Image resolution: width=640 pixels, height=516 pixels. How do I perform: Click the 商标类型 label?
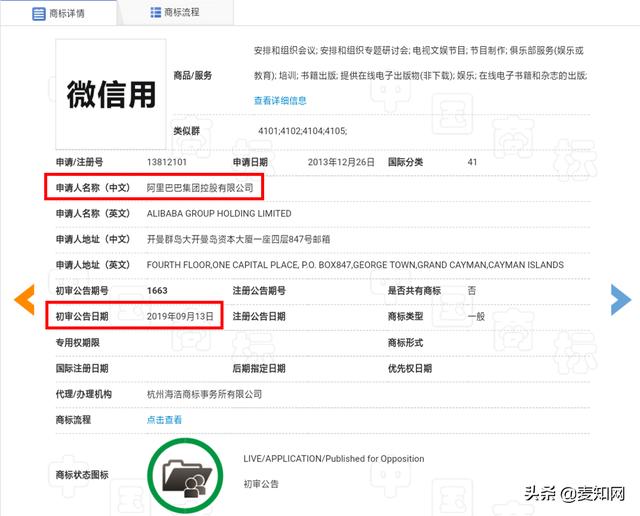tap(405, 316)
